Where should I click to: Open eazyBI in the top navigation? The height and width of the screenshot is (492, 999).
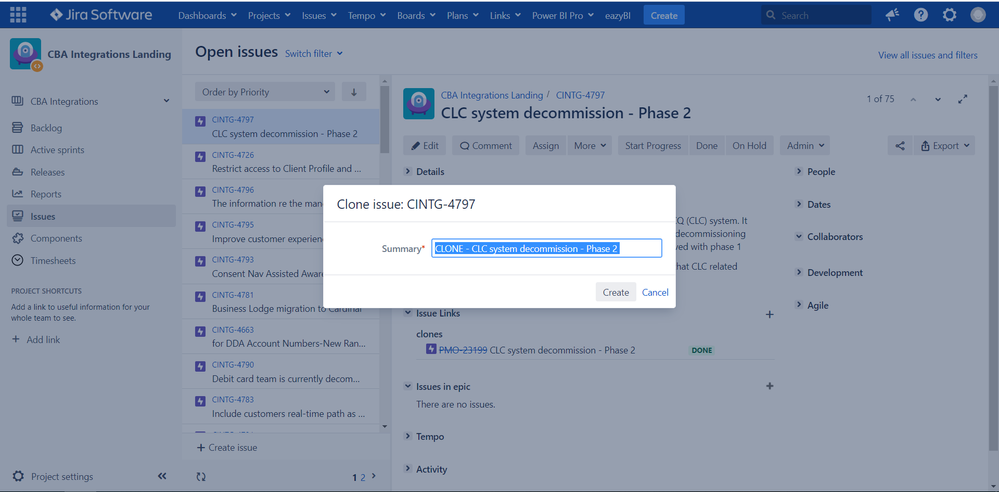(617, 15)
